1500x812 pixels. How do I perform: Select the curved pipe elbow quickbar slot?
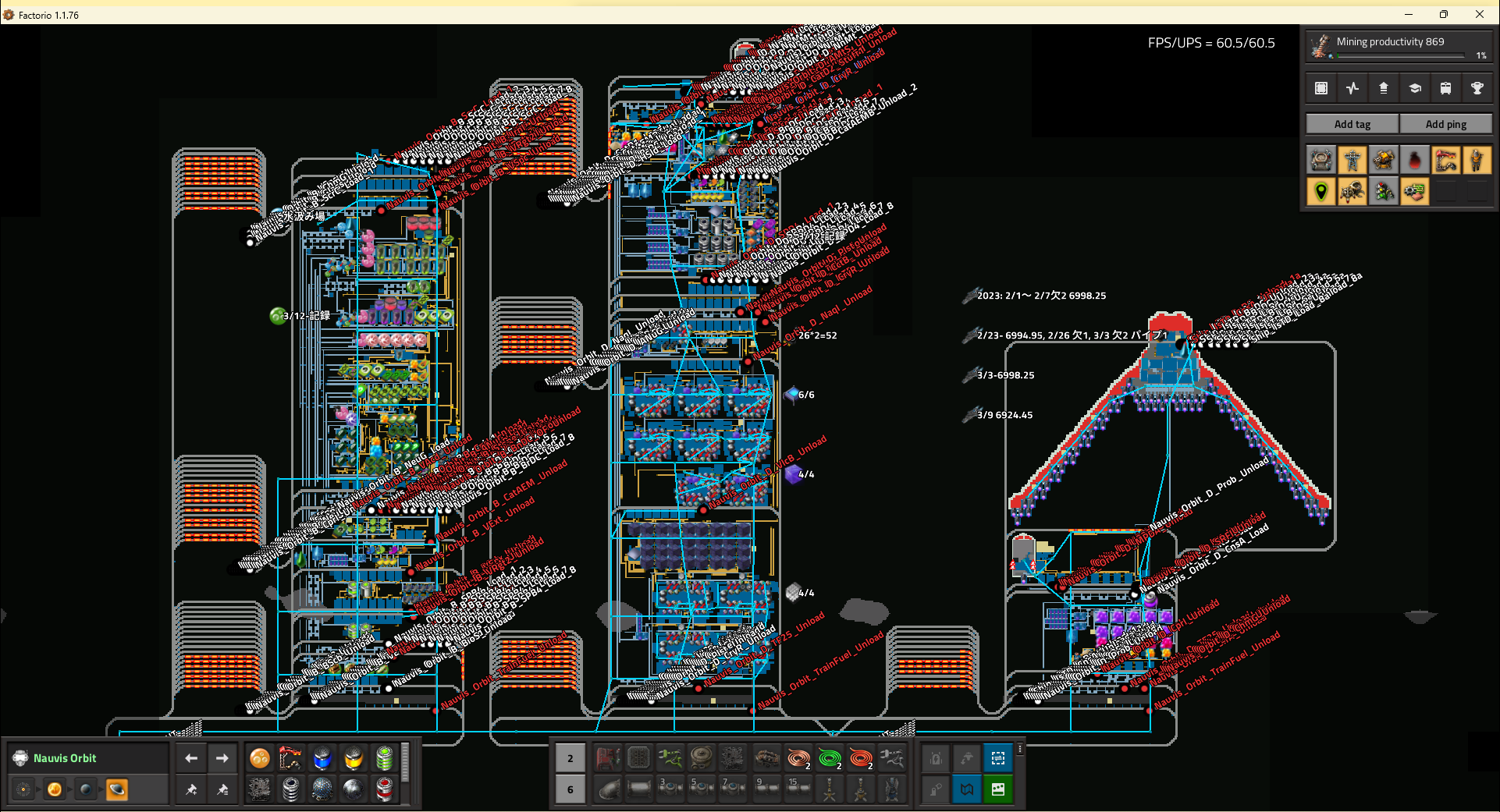(608, 789)
